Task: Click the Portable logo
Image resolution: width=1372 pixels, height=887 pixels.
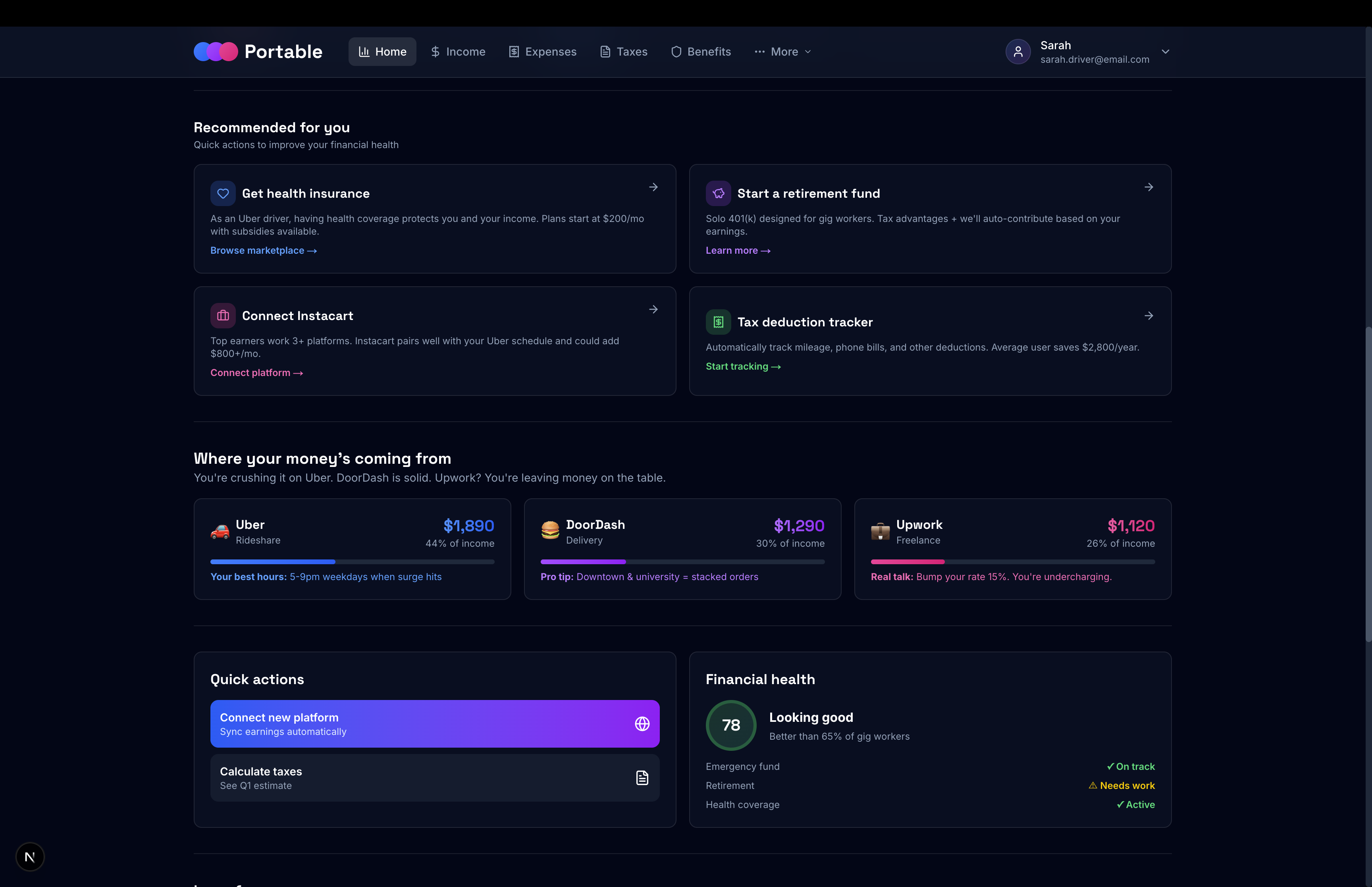Action: 257,52
